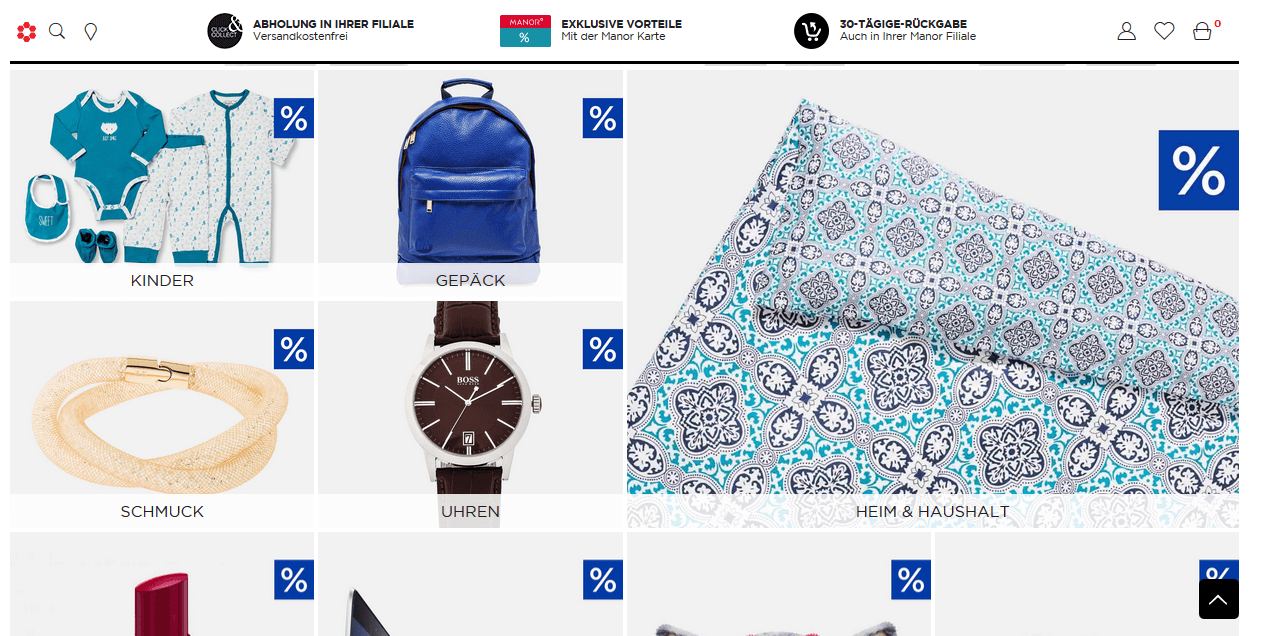Select the red lipstick category tile
Viewport: 1281px width, 636px height.
pos(162,584)
